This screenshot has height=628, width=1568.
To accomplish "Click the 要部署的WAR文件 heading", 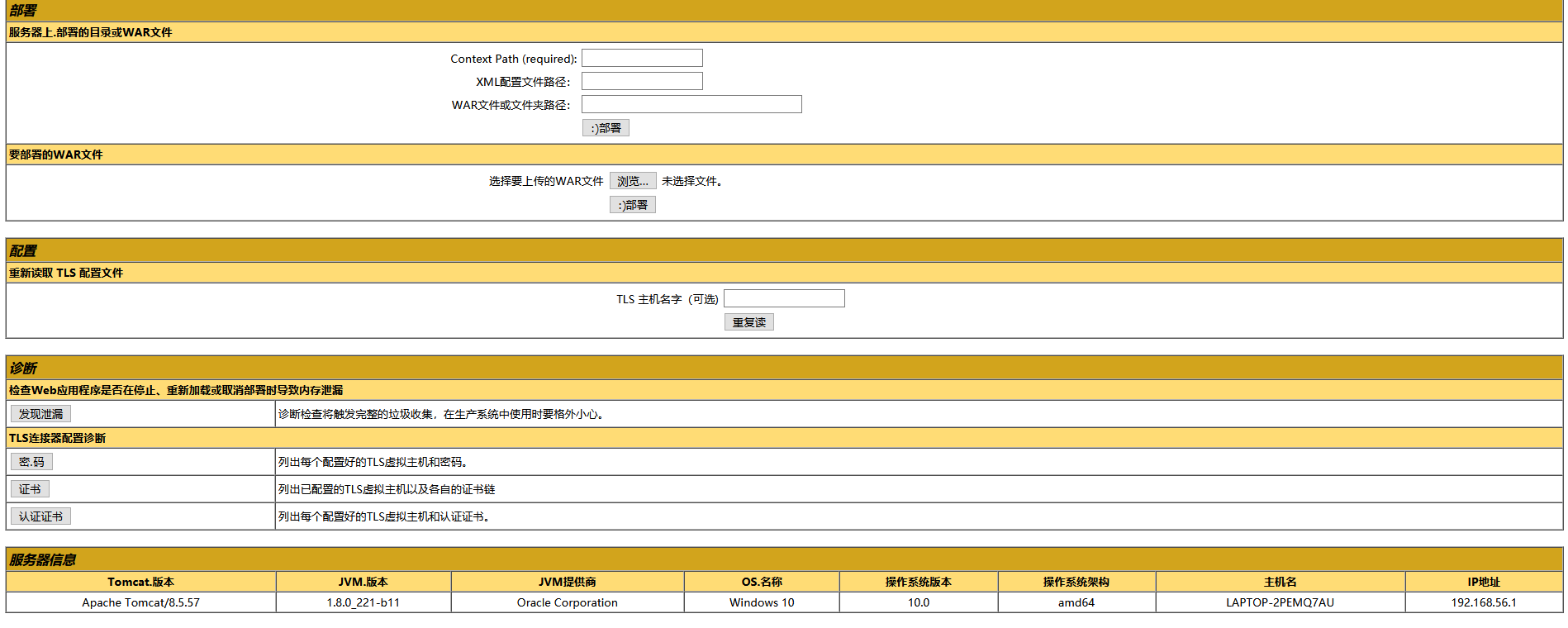I will tap(56, 155).
